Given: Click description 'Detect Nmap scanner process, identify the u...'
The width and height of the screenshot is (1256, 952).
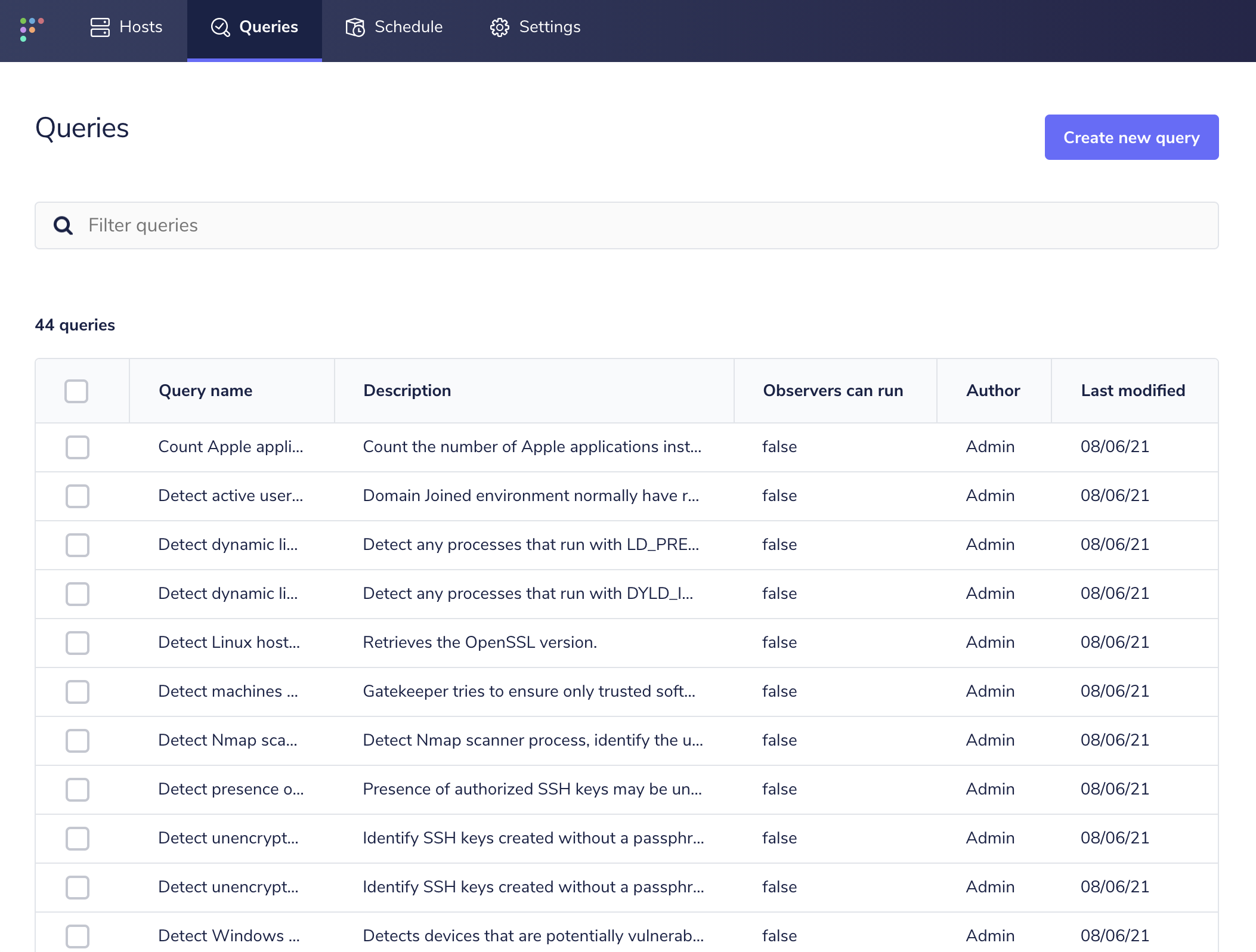Looking at the screenshot, I should click(533, 740).
